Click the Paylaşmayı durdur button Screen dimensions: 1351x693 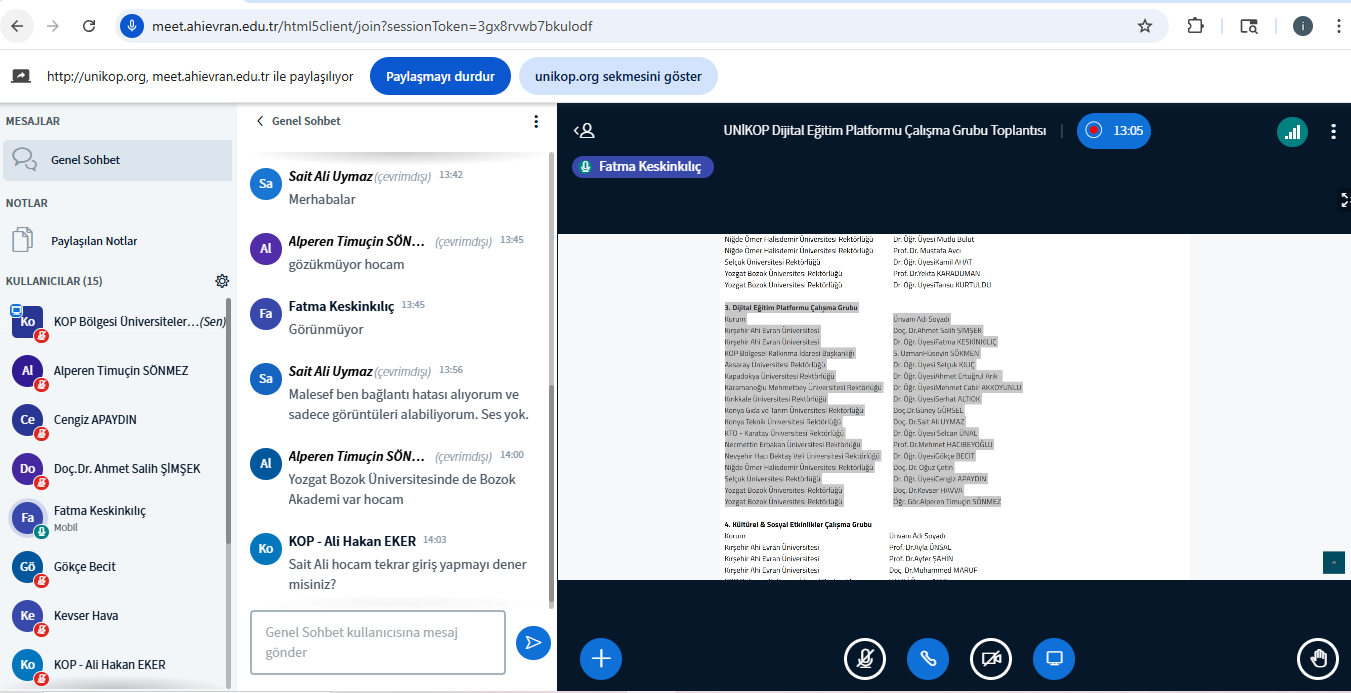(x=440, y=76)
